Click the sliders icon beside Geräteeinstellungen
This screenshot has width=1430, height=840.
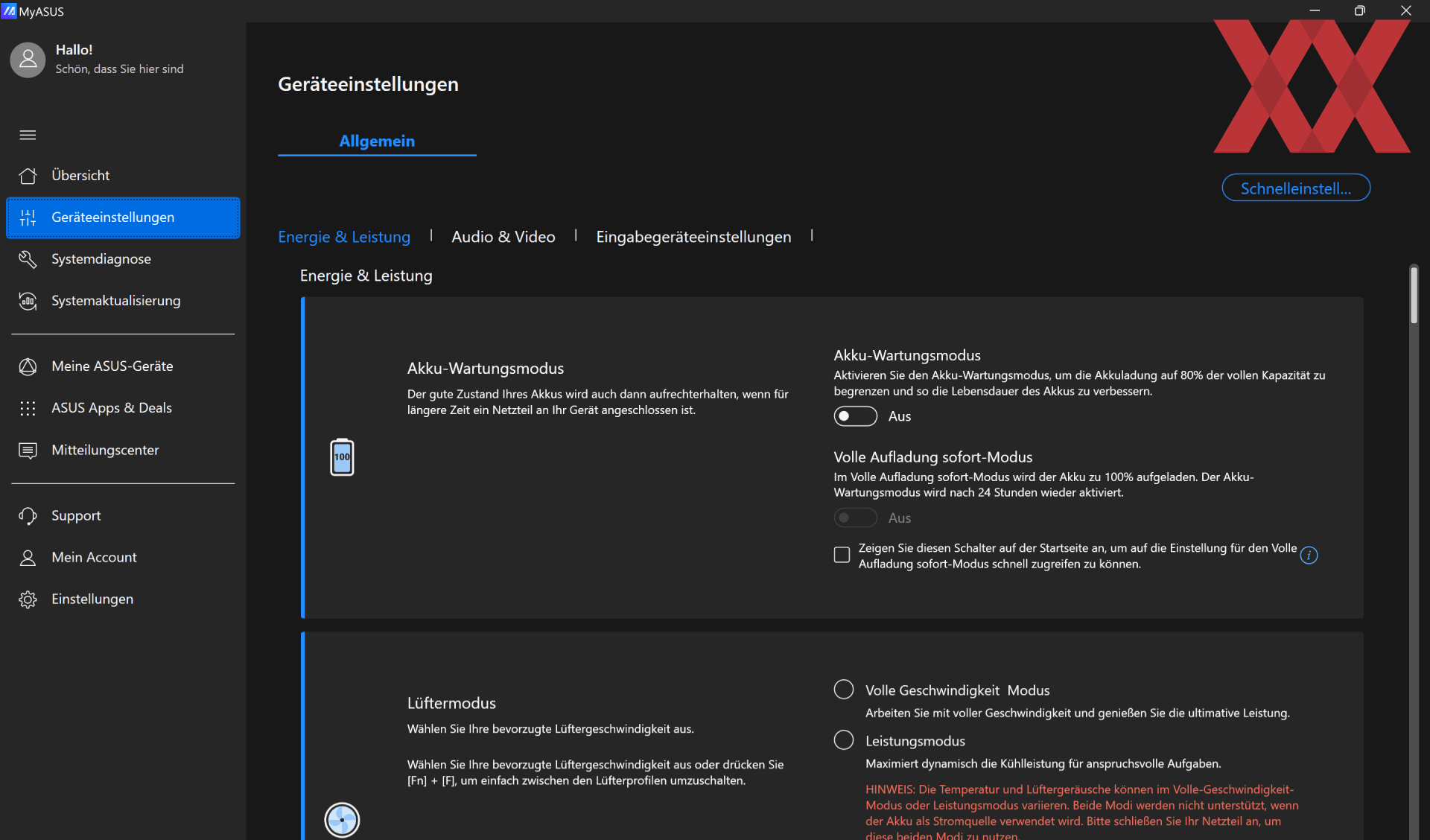[x=28, y=217]
